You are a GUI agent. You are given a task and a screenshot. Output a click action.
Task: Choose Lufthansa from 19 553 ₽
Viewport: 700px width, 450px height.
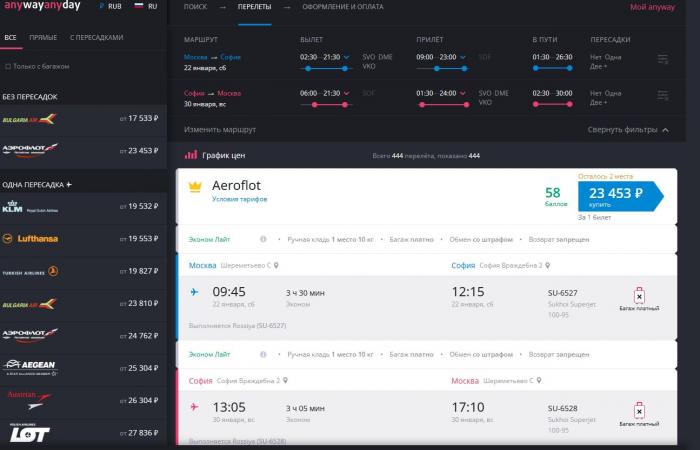pyautogui.click(x=83, y=239)
